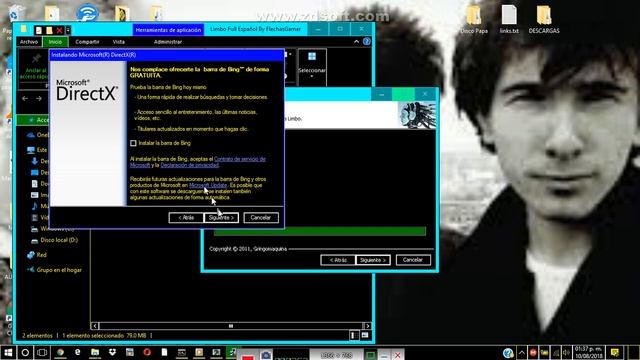This screenshot has height=360, width=640.
Task: Open Task View on the taskbar
Action: point(42,353)
